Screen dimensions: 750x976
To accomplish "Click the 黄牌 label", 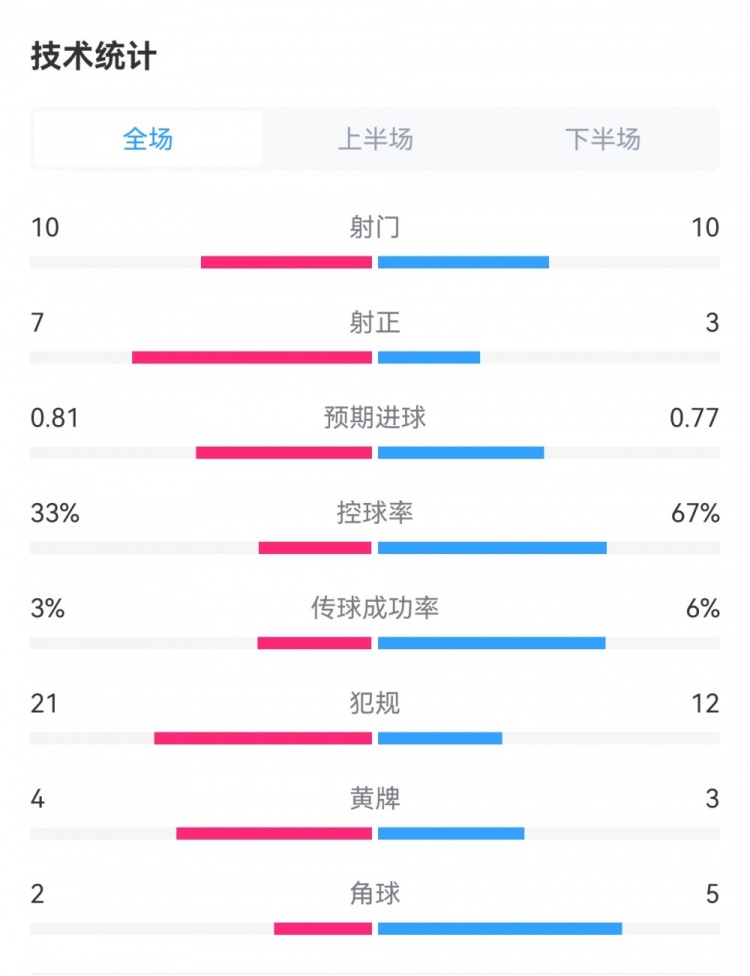I will [x=375, y=798].
